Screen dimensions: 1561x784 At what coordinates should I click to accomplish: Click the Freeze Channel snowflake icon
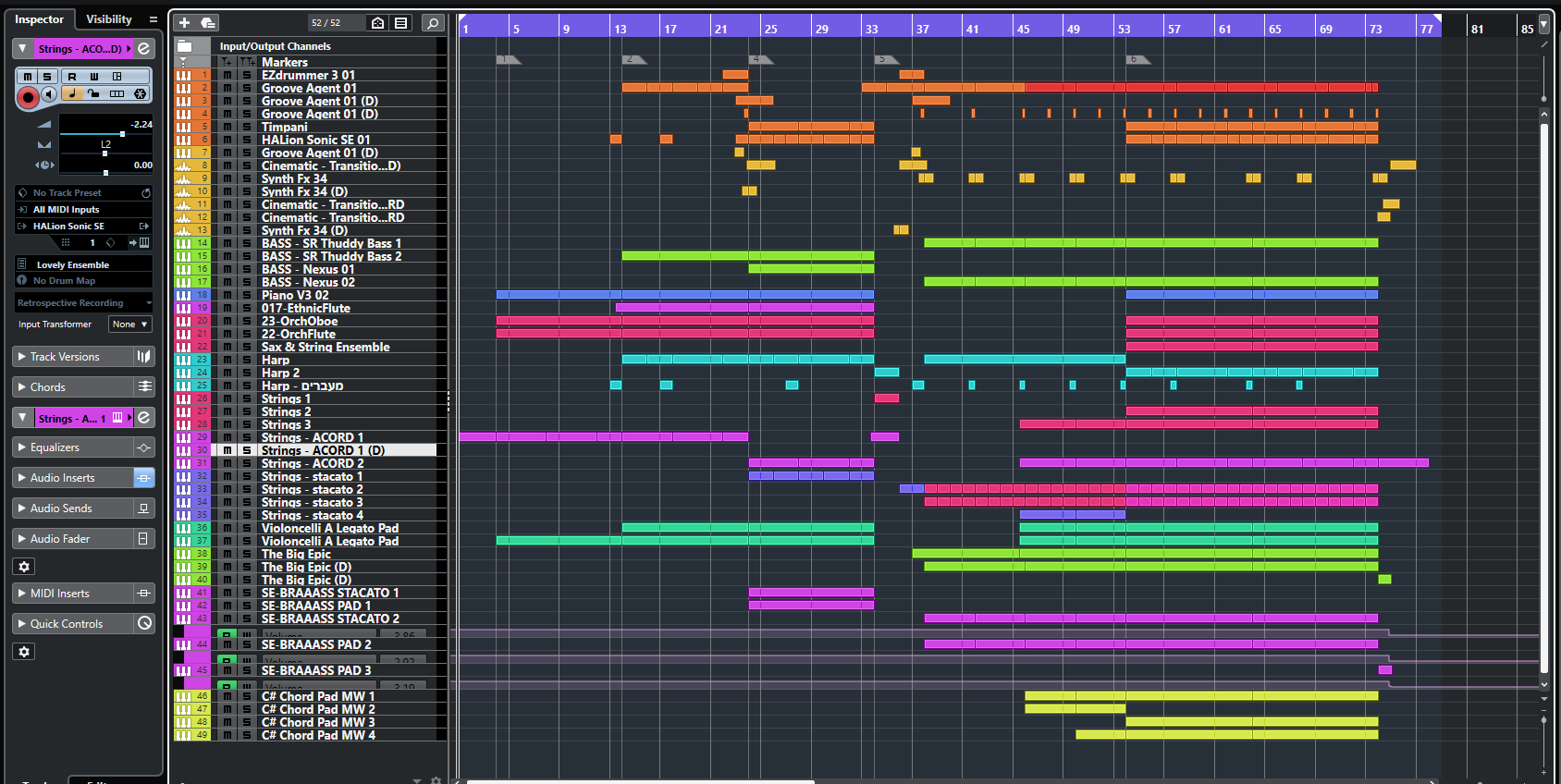pos(141,93)
